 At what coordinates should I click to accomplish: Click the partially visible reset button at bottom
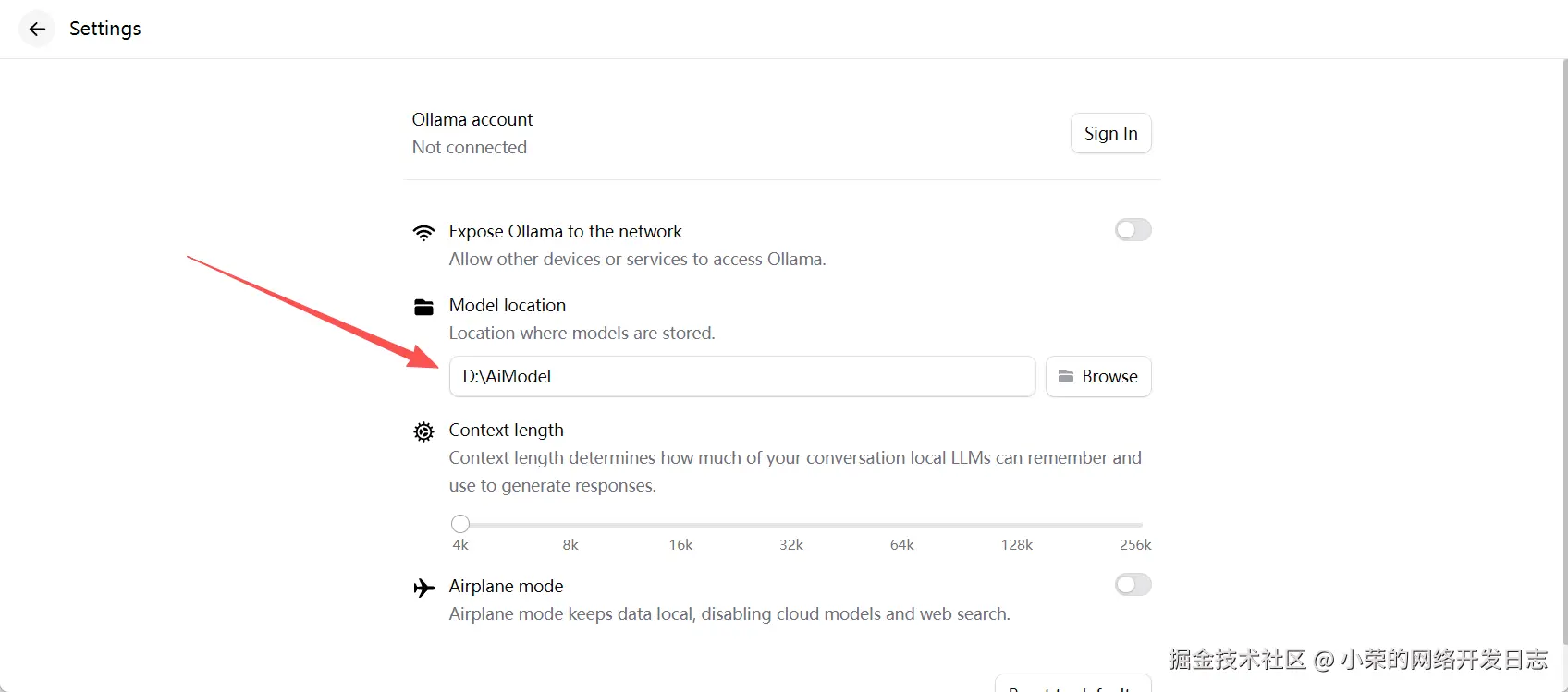click(x=1072, y=685)
